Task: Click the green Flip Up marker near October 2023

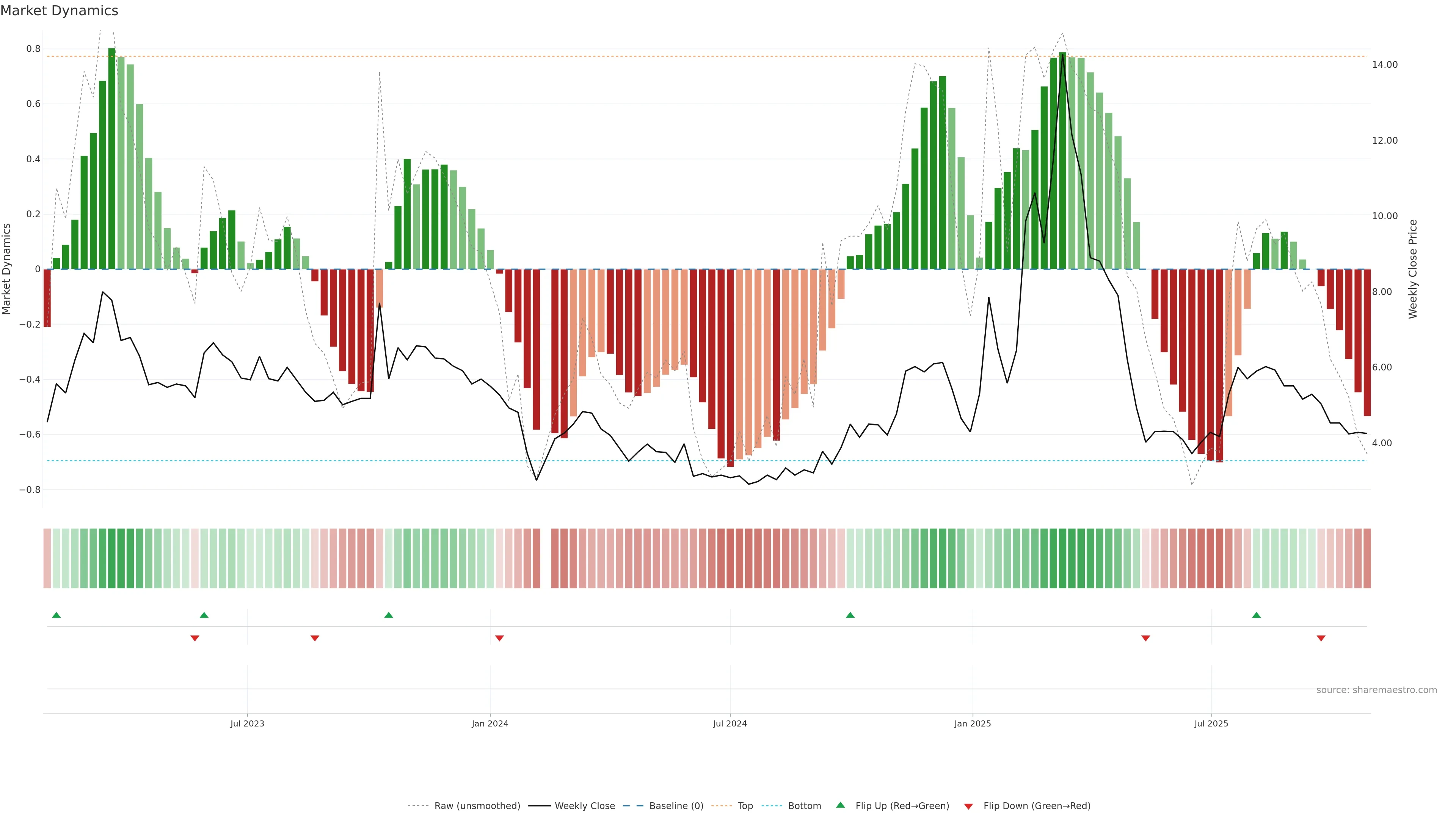Action: click(x=388, y=615)
